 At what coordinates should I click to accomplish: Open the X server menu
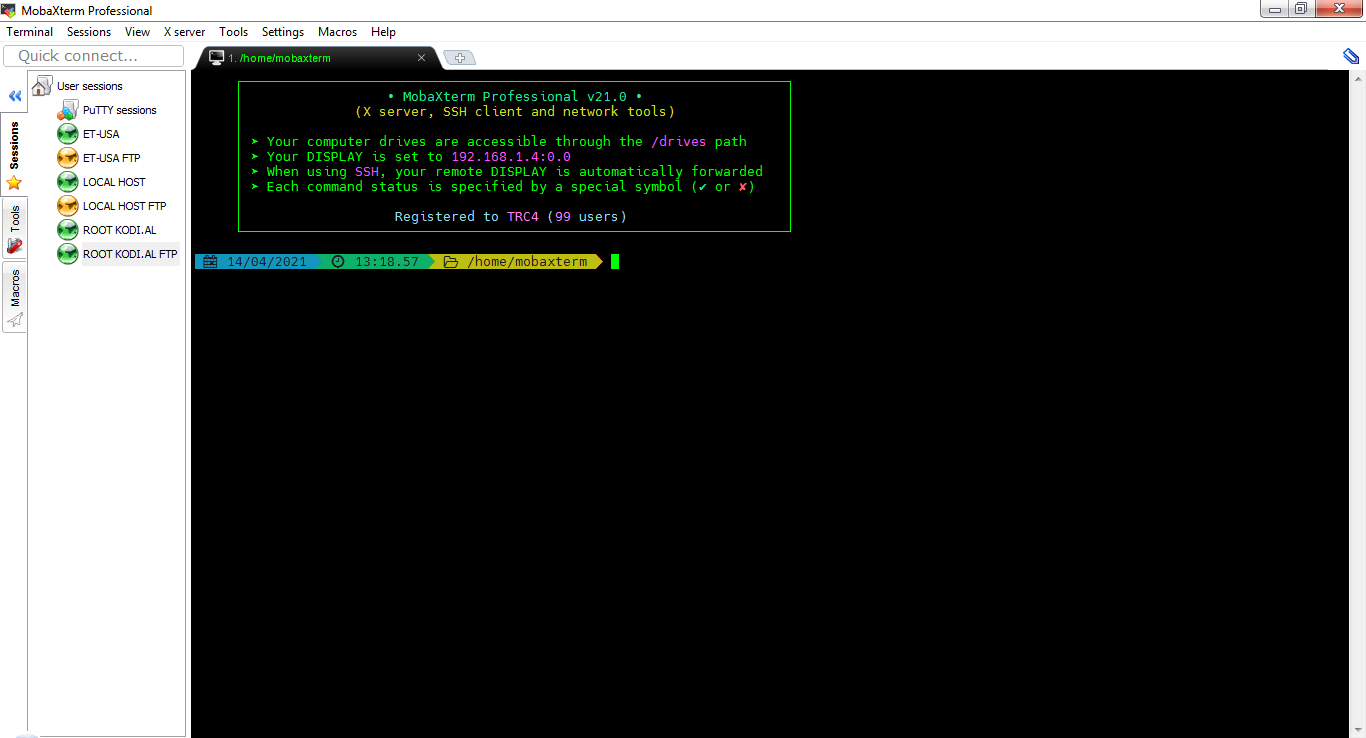[184, 32]
